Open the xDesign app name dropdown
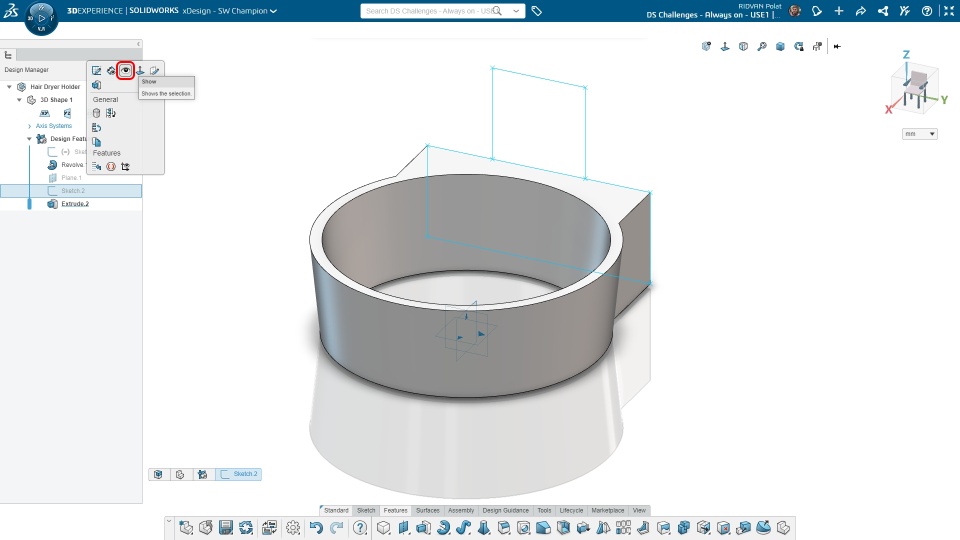Image resolution: width=960 pixels, height=540 pixels. pos(273,11)
